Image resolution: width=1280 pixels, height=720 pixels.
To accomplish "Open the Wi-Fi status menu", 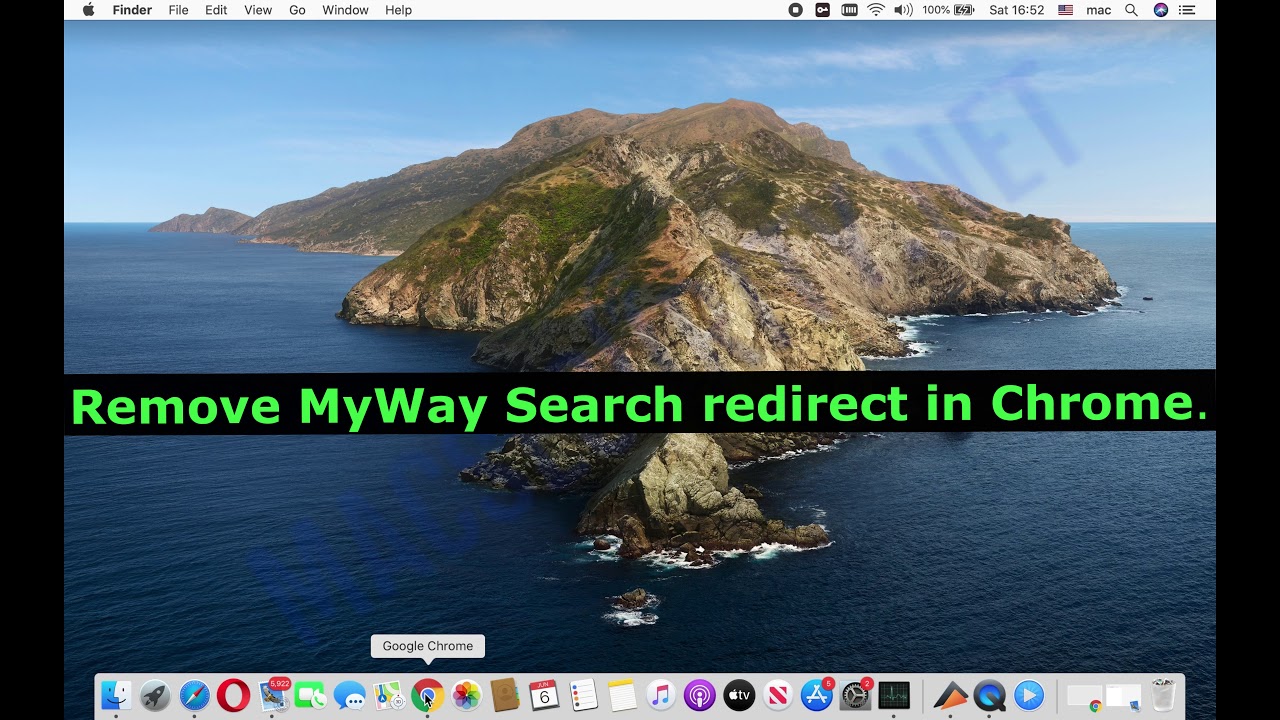I will [x=876, y=10].
